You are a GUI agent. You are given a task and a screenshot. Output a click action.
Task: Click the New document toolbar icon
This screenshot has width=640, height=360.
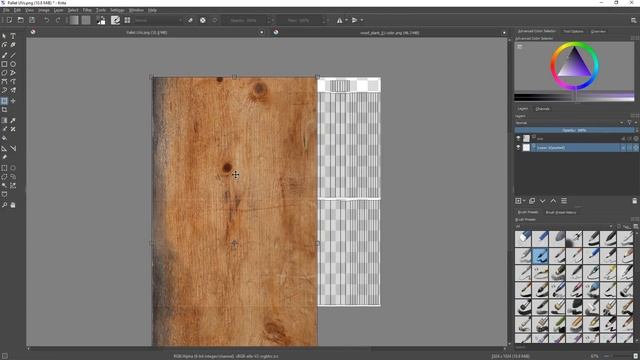pyautogui.click(x=9, y=20)
